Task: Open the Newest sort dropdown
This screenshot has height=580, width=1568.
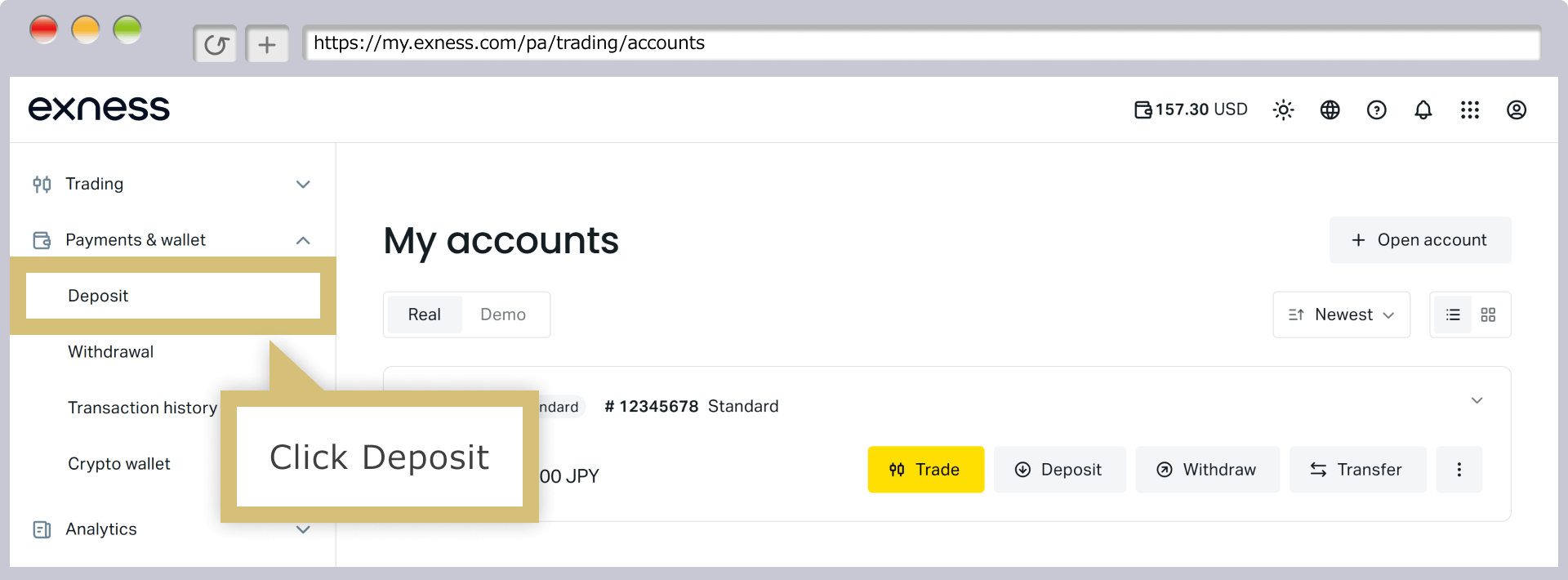Action: [x=1341, y=315]
